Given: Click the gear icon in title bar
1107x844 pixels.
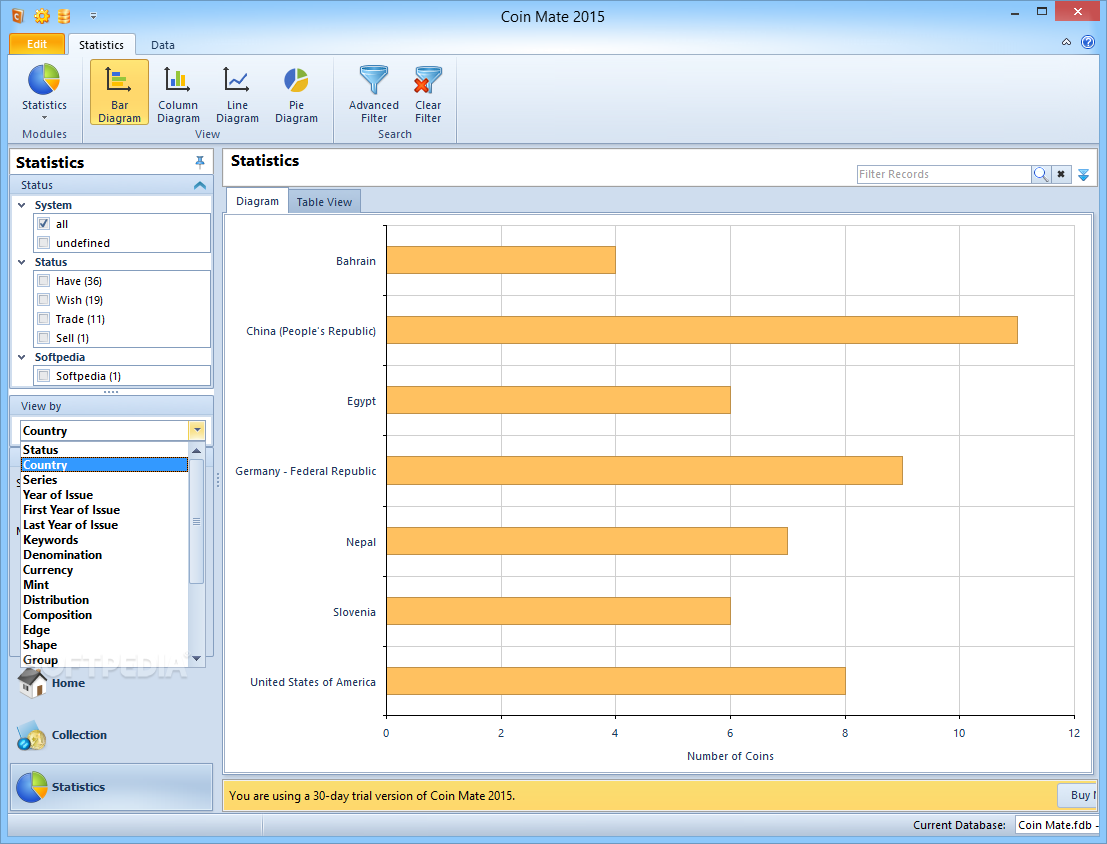Looking at the screenshot, I should 42,16.
